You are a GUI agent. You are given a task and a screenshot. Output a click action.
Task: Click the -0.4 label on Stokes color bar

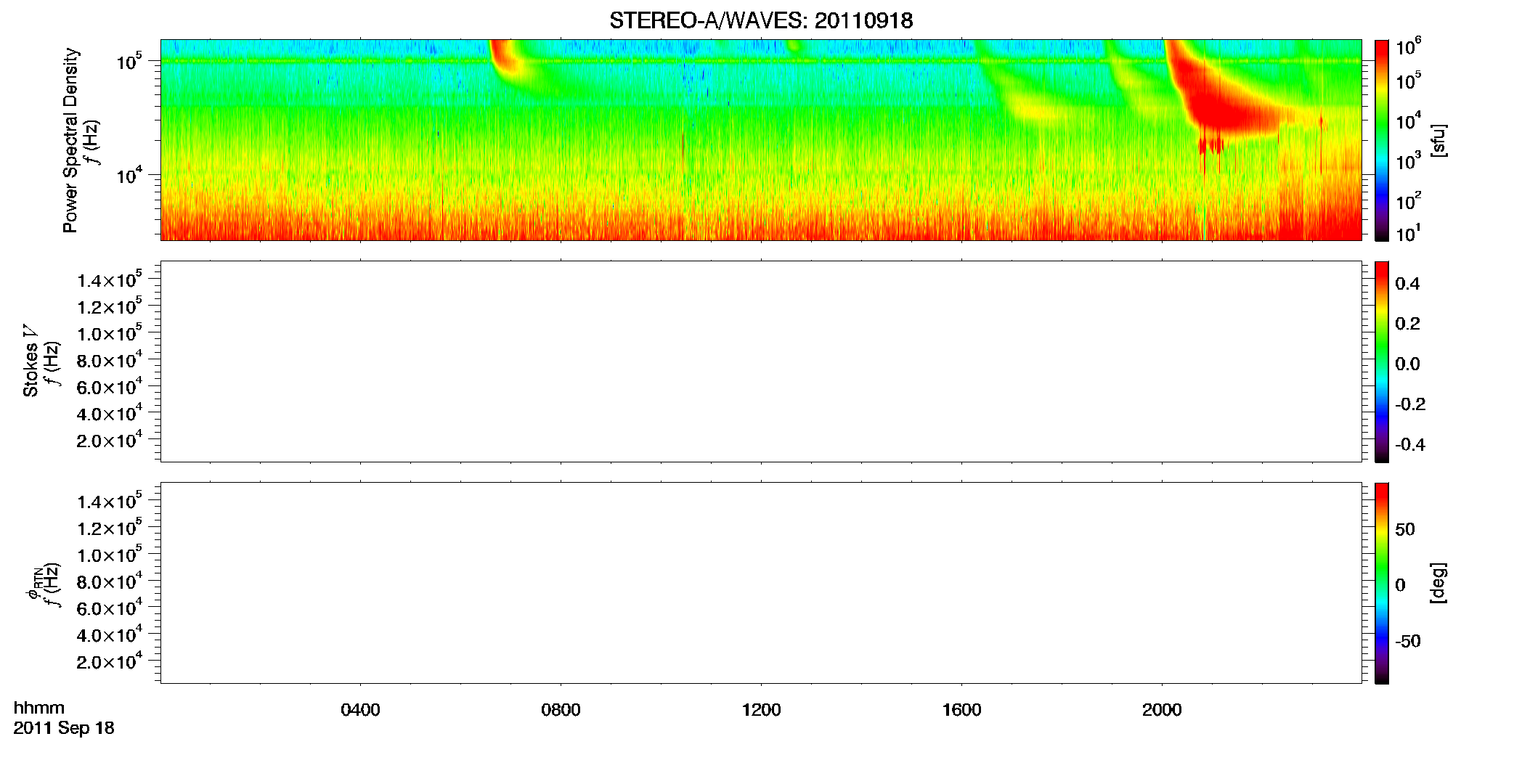1410,444
